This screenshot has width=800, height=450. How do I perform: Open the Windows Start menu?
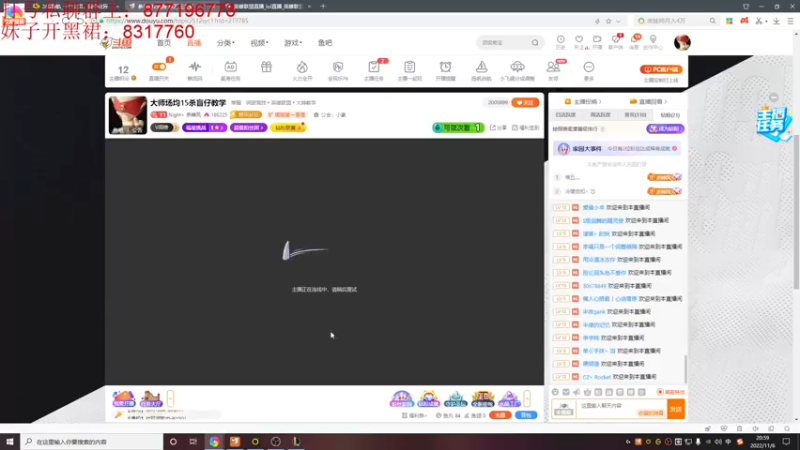coord(10,441)
